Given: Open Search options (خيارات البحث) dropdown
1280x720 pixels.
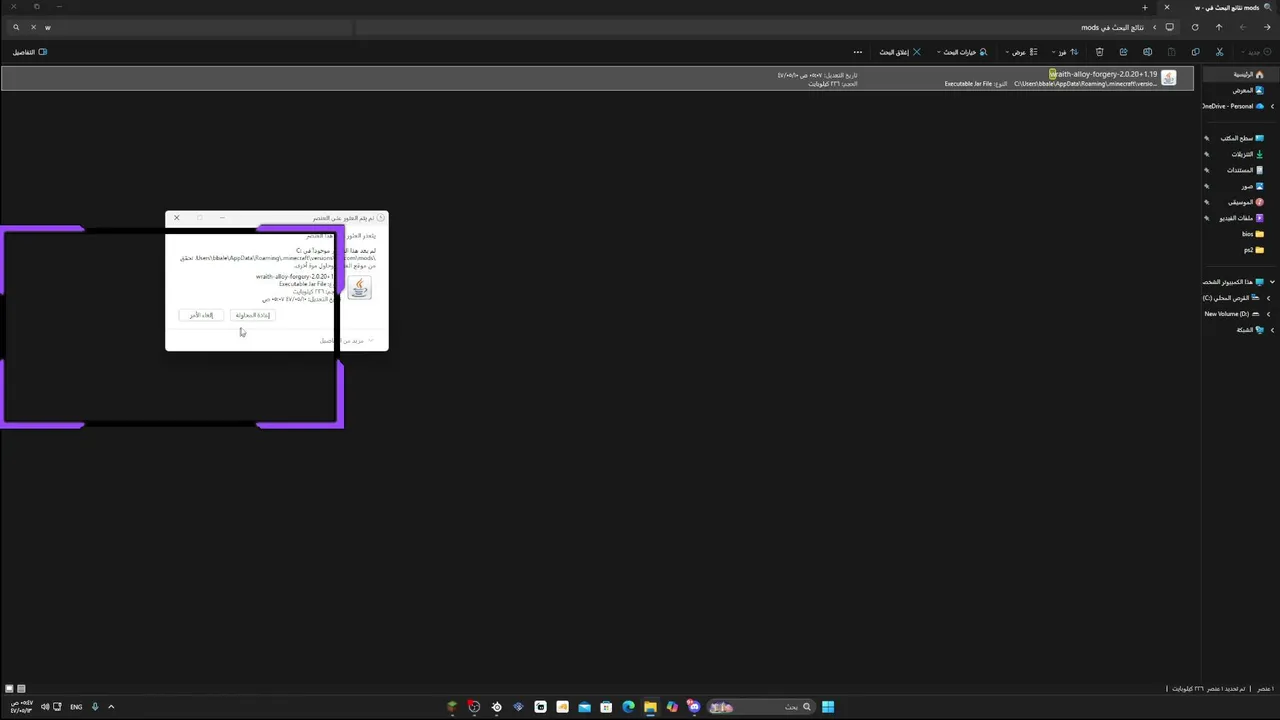Looking at the screenshot, I should [x=962, y=52].
